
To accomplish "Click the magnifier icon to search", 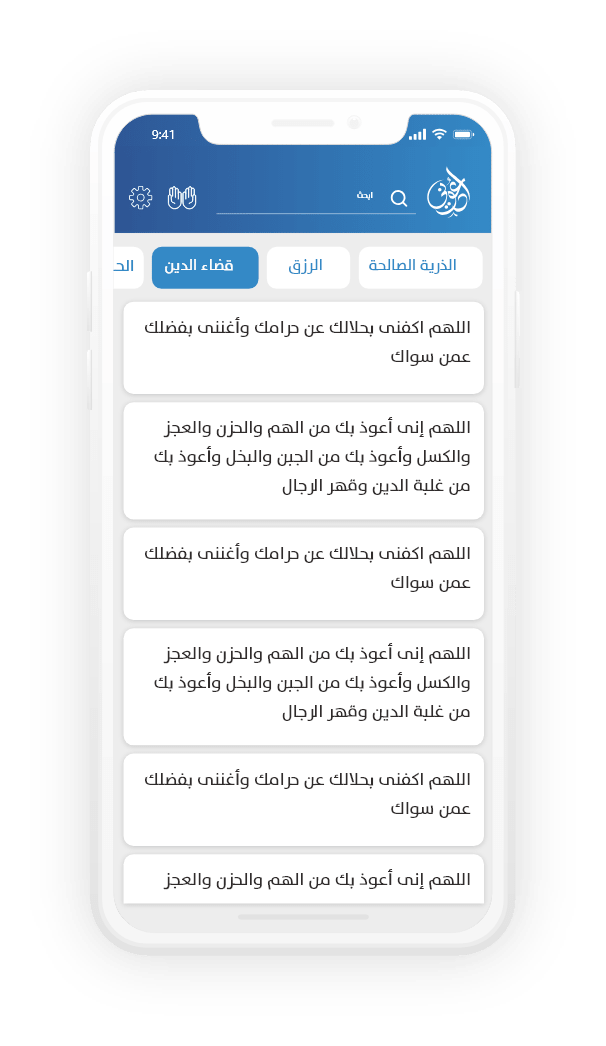I will coord(399,198).
